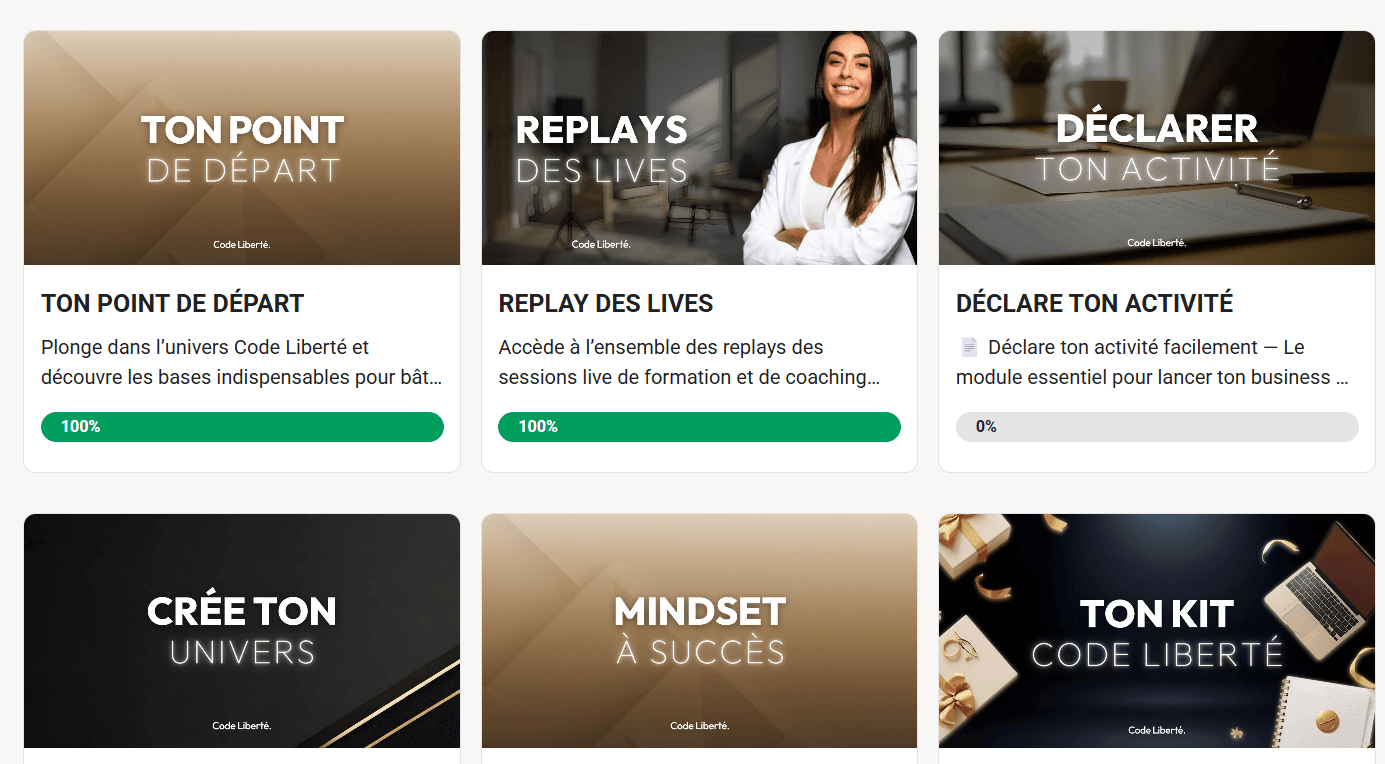Open the Mindset à Succès course thumbnail
Screen dimensions: 1385x764
(699, 631)
